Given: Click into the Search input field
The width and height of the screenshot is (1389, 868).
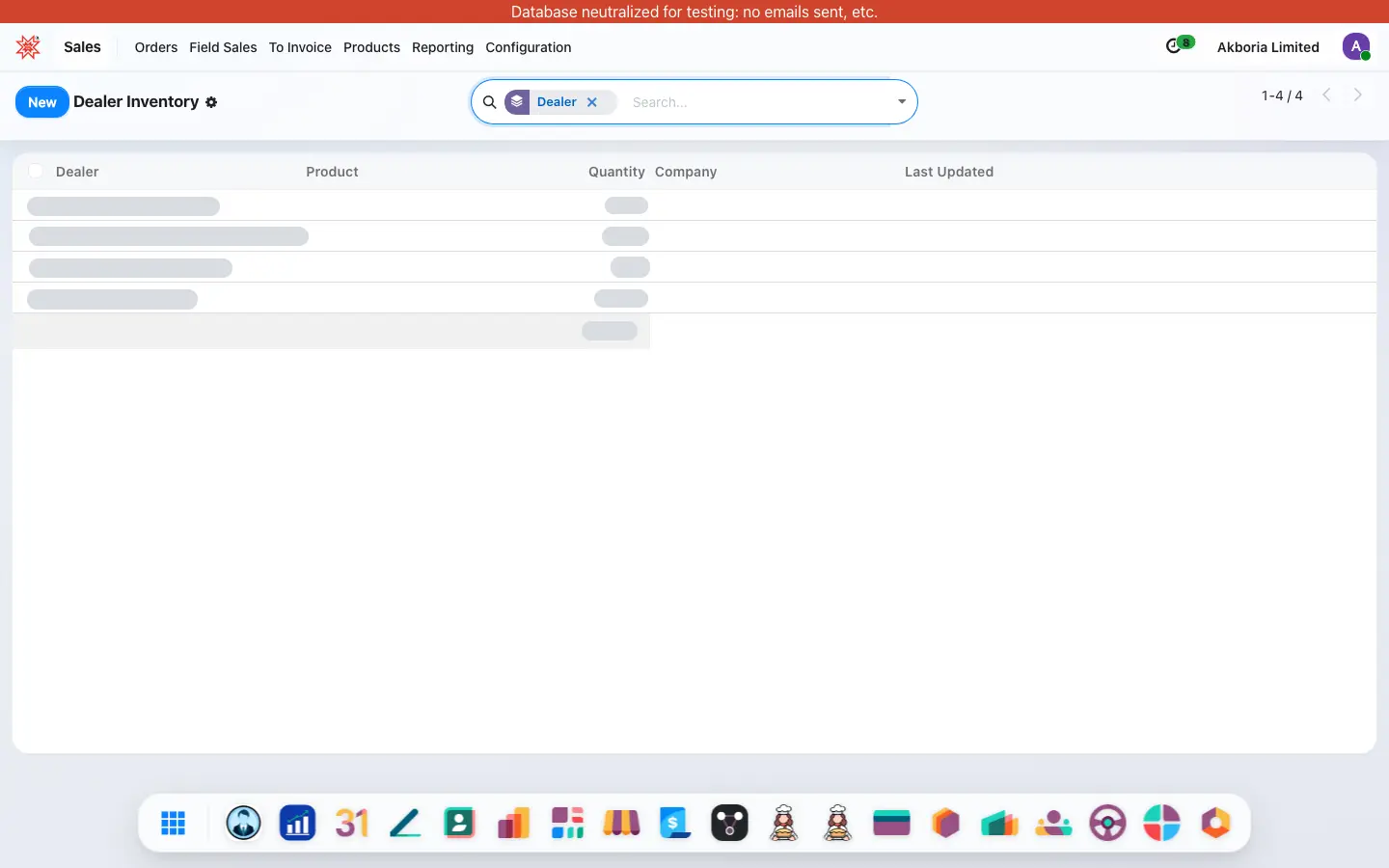Looking at the screenshot, I should click(x=757, y=102).
